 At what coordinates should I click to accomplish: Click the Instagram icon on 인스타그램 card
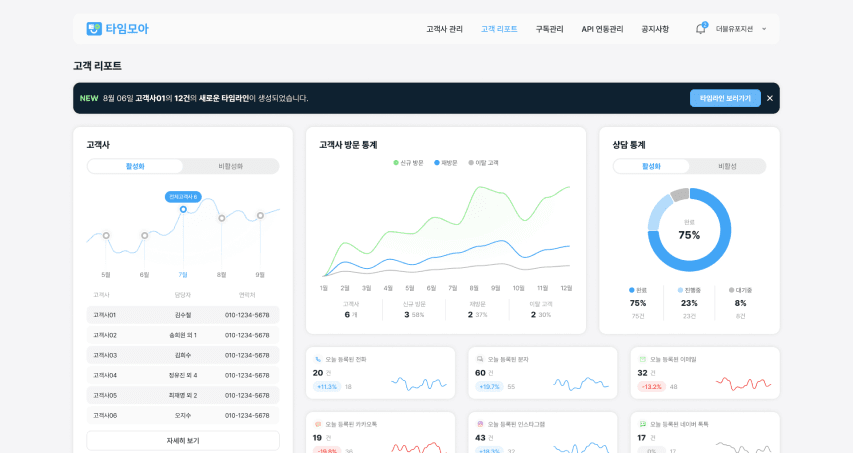point(480,424)
